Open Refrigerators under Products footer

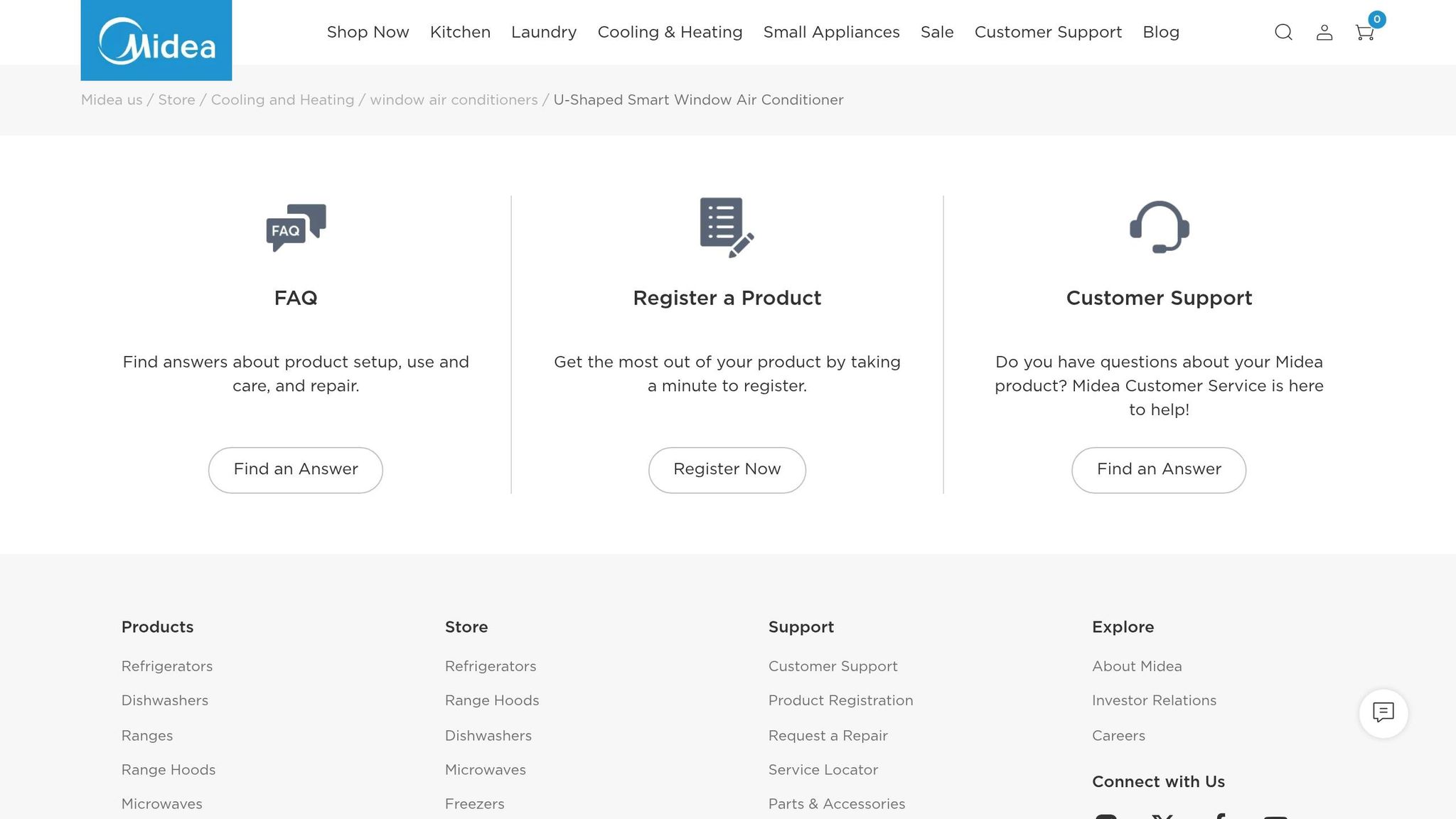167,667
